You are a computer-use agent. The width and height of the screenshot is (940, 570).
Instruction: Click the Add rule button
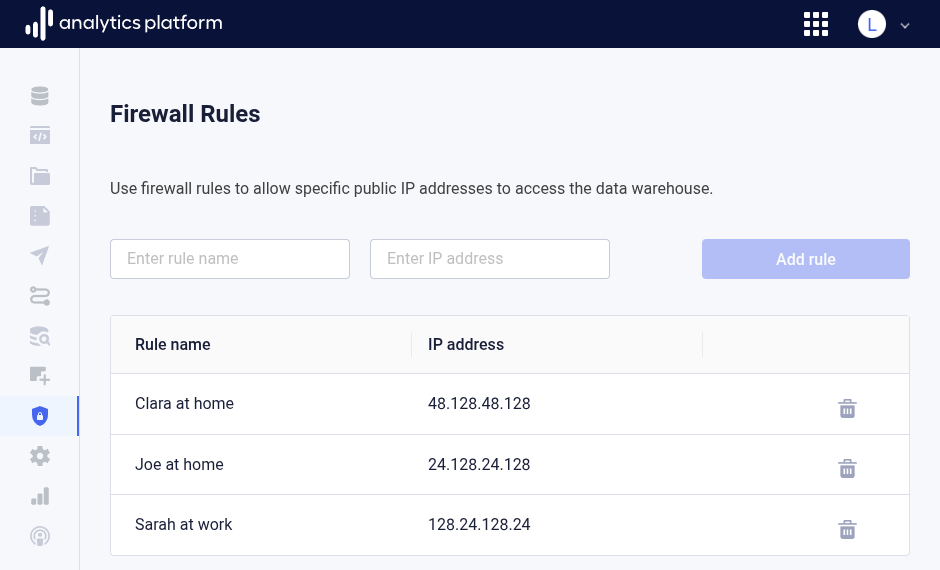pyautogui.click(x=806, y=259)
